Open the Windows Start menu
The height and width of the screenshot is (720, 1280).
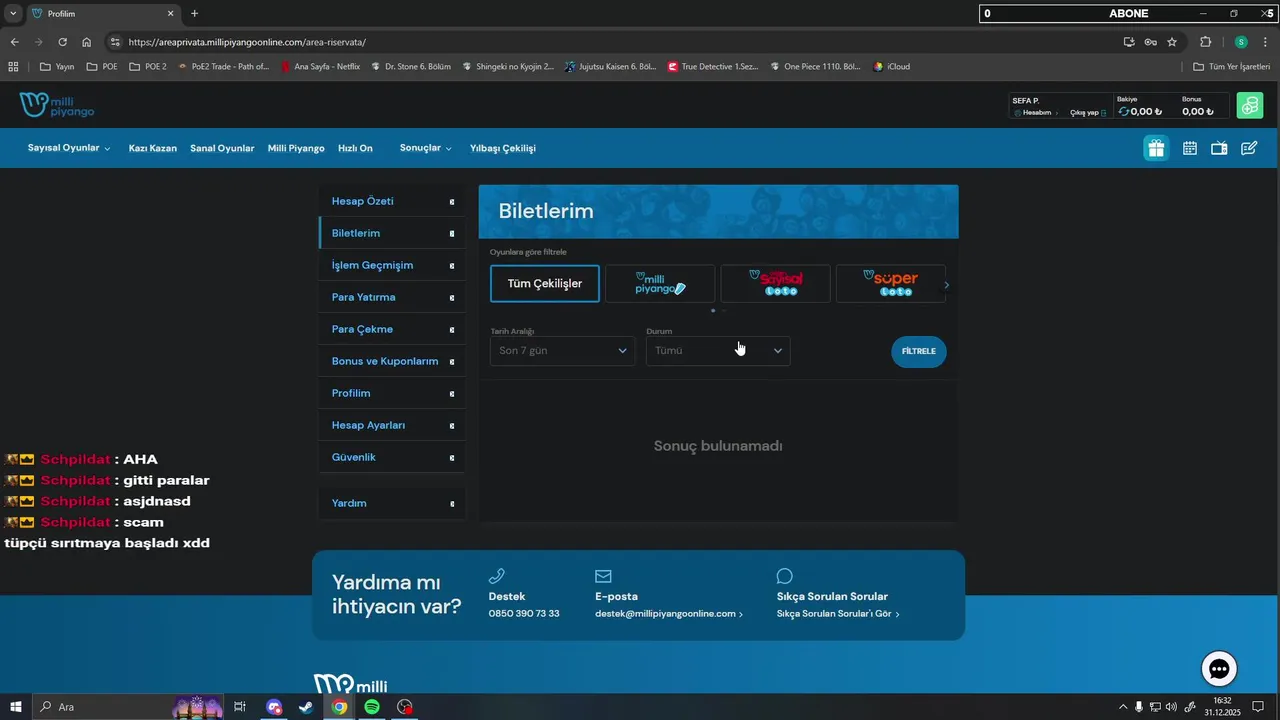tap(15, 707)
